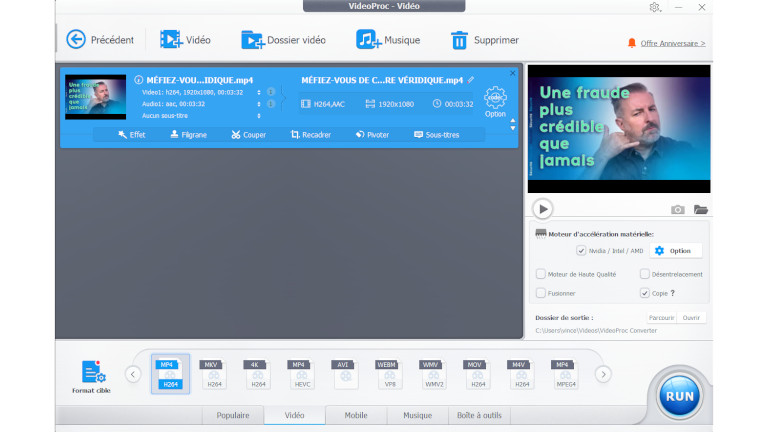Show info for the Video1 track
768x432 pixels.
[x=271, y=92]
